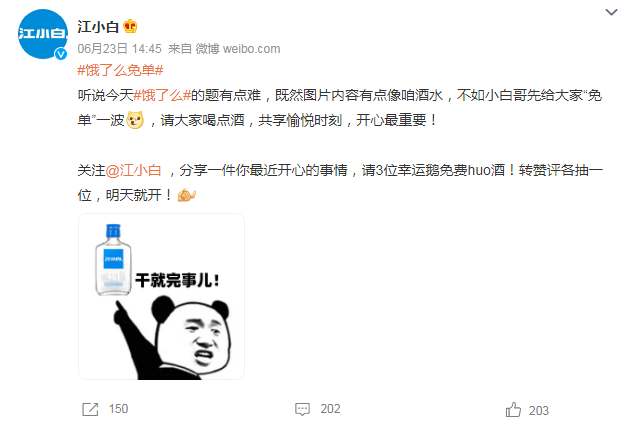Click the repost share icon
619x427 pixels.
[x=90, y=409]
